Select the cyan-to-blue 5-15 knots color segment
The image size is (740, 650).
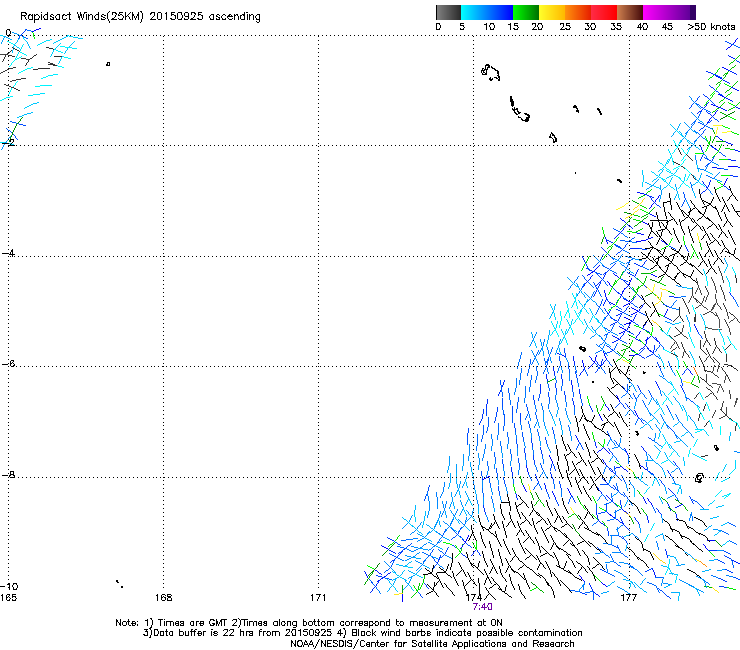487,12
